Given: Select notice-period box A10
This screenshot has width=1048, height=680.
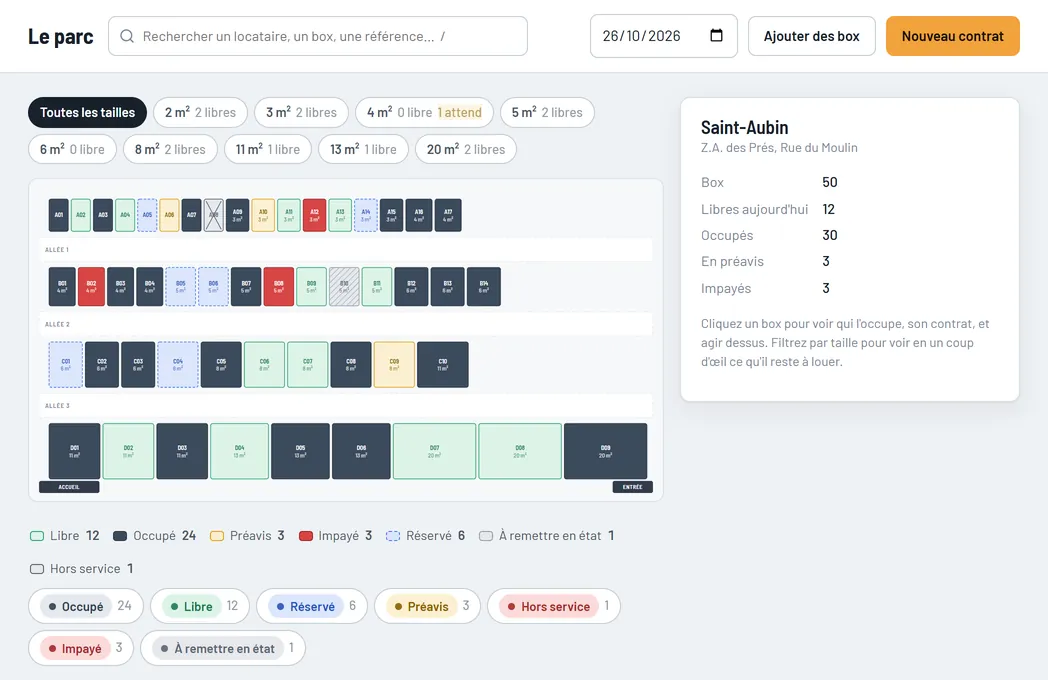Looking at the screenshot, I should pos(263,215).
